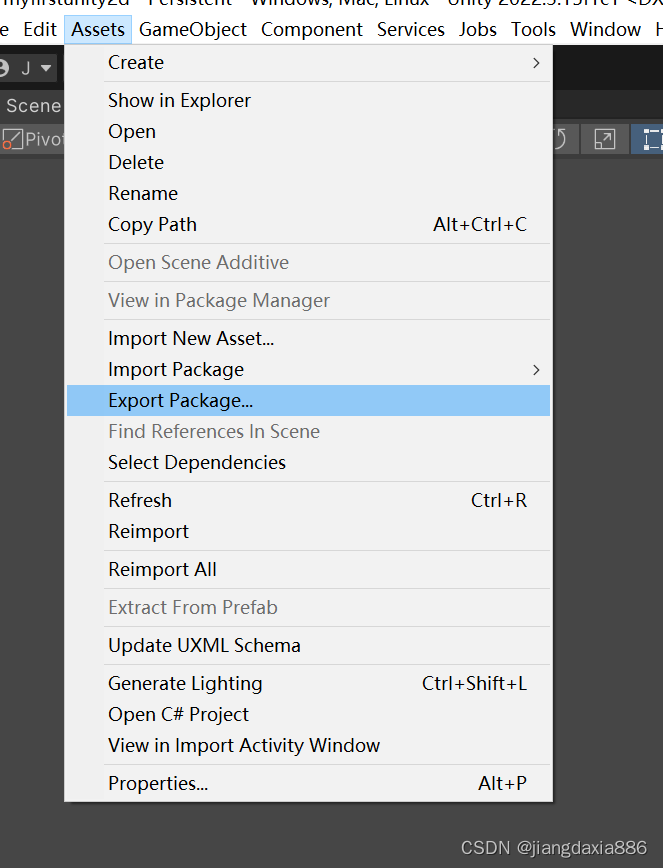Open the GameObject menu
The image size is (663, 868).
point(193,29)
